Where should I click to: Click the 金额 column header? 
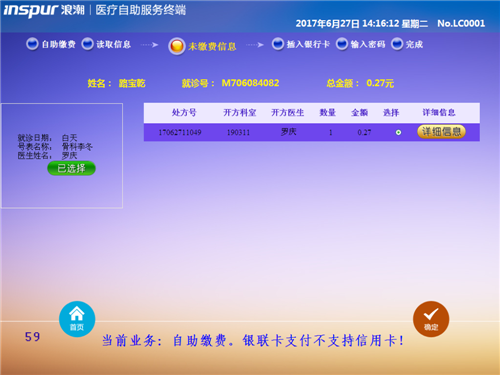(x=359, y=113)
